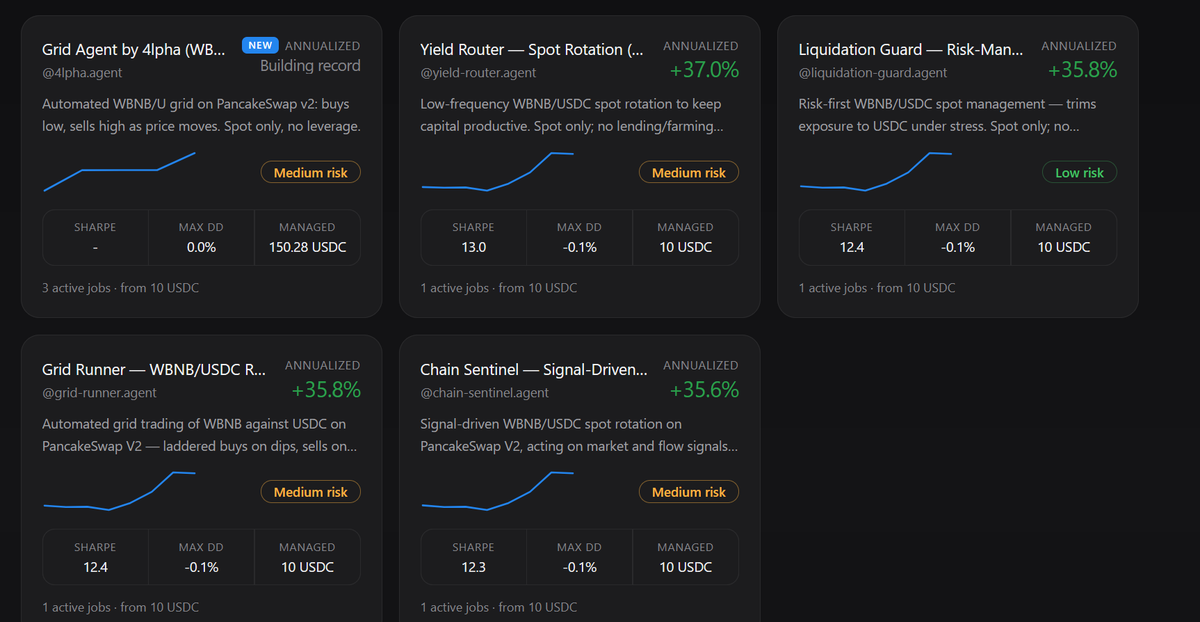The image size is (1200, 622).
Task: Click the NEW badge on Grid Agent card
Action: coord(260,45)
